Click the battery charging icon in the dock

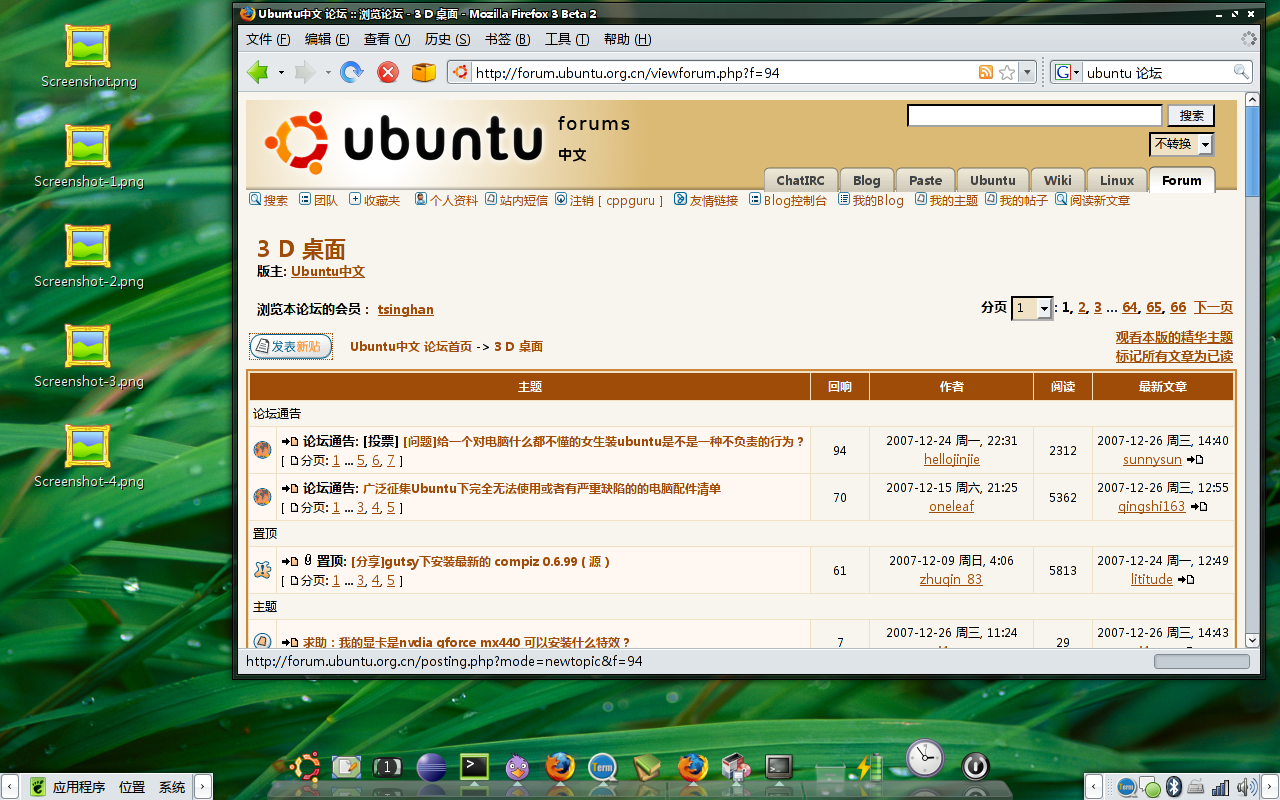[869, 767]
